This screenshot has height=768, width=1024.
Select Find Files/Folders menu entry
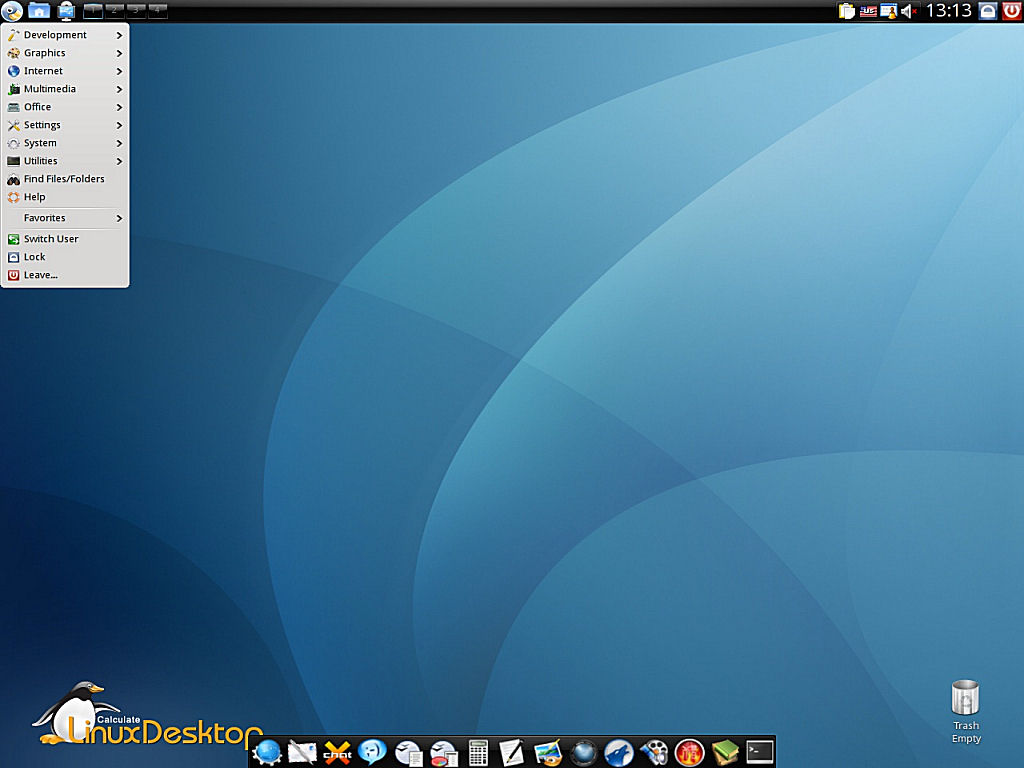click(64, 179)
